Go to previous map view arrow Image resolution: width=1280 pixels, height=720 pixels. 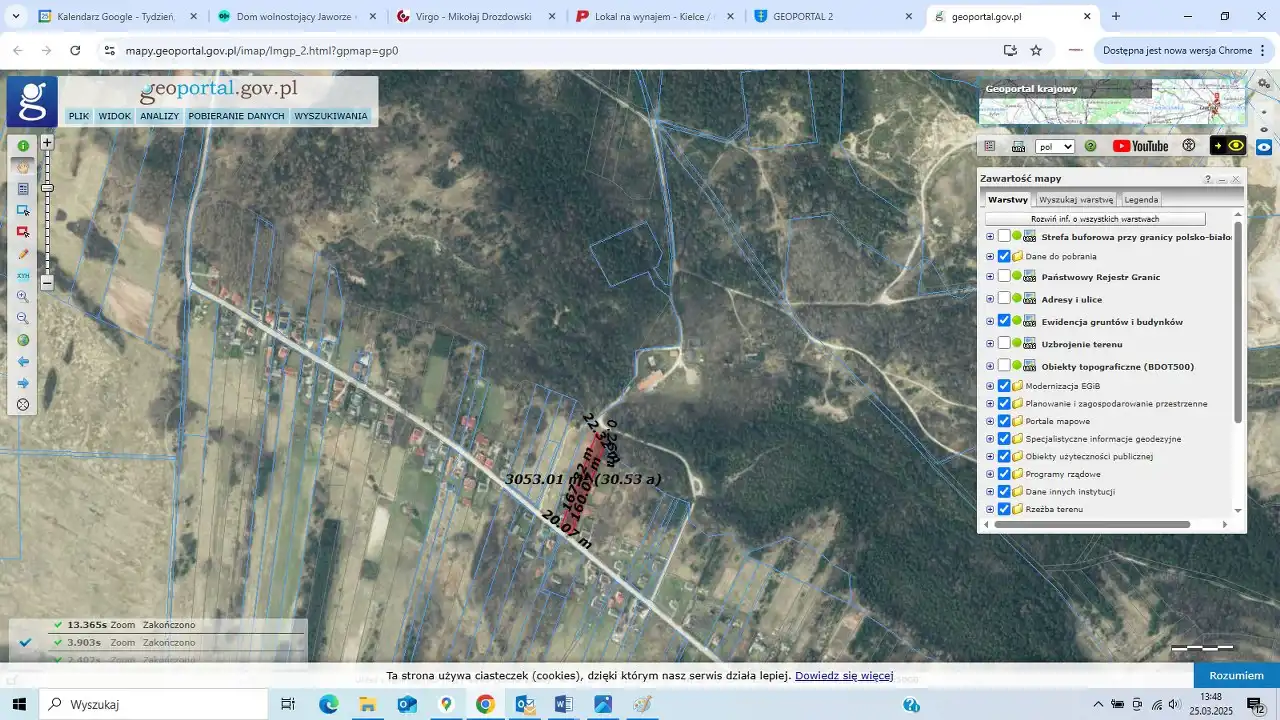tap(23, 362)
